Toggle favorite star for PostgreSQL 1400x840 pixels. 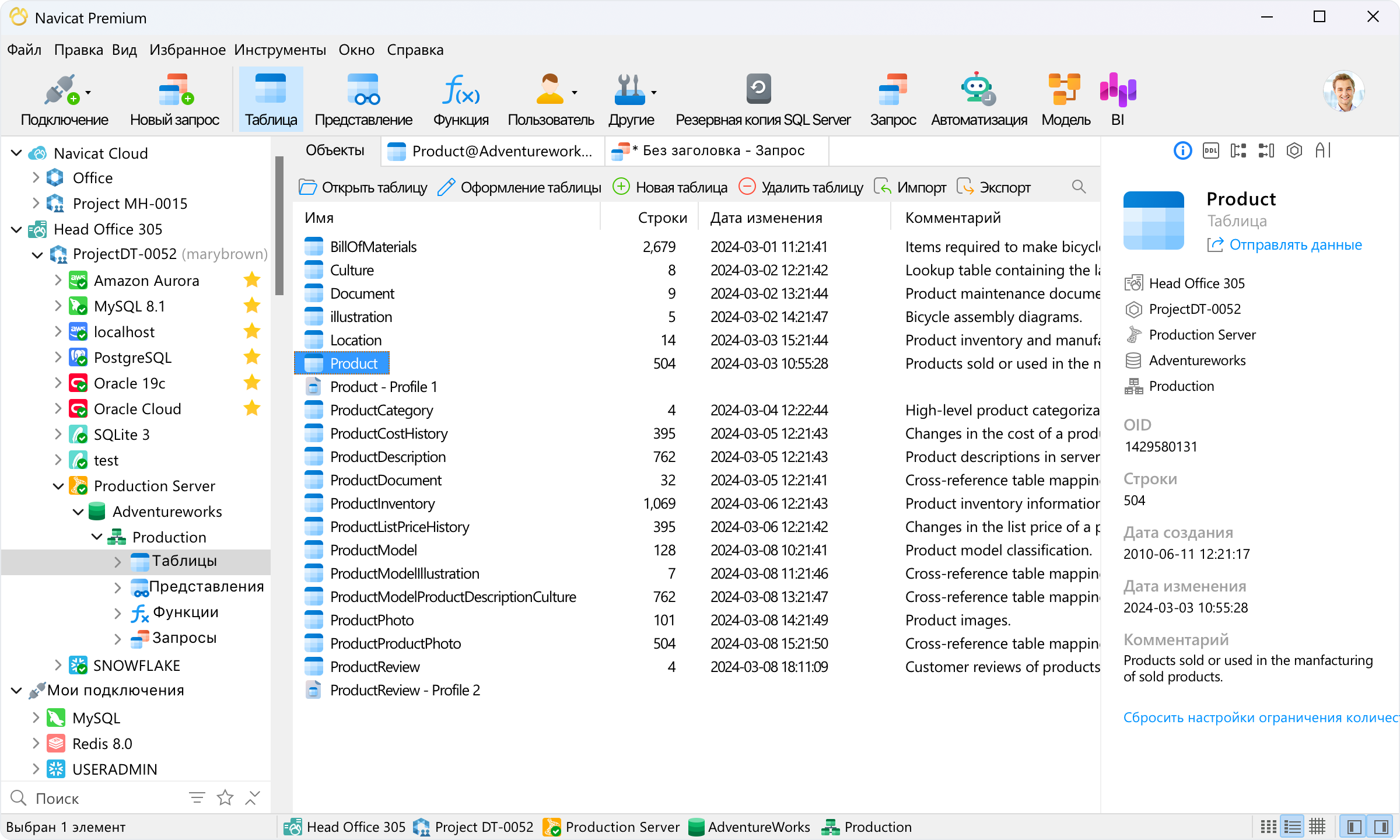252,357
